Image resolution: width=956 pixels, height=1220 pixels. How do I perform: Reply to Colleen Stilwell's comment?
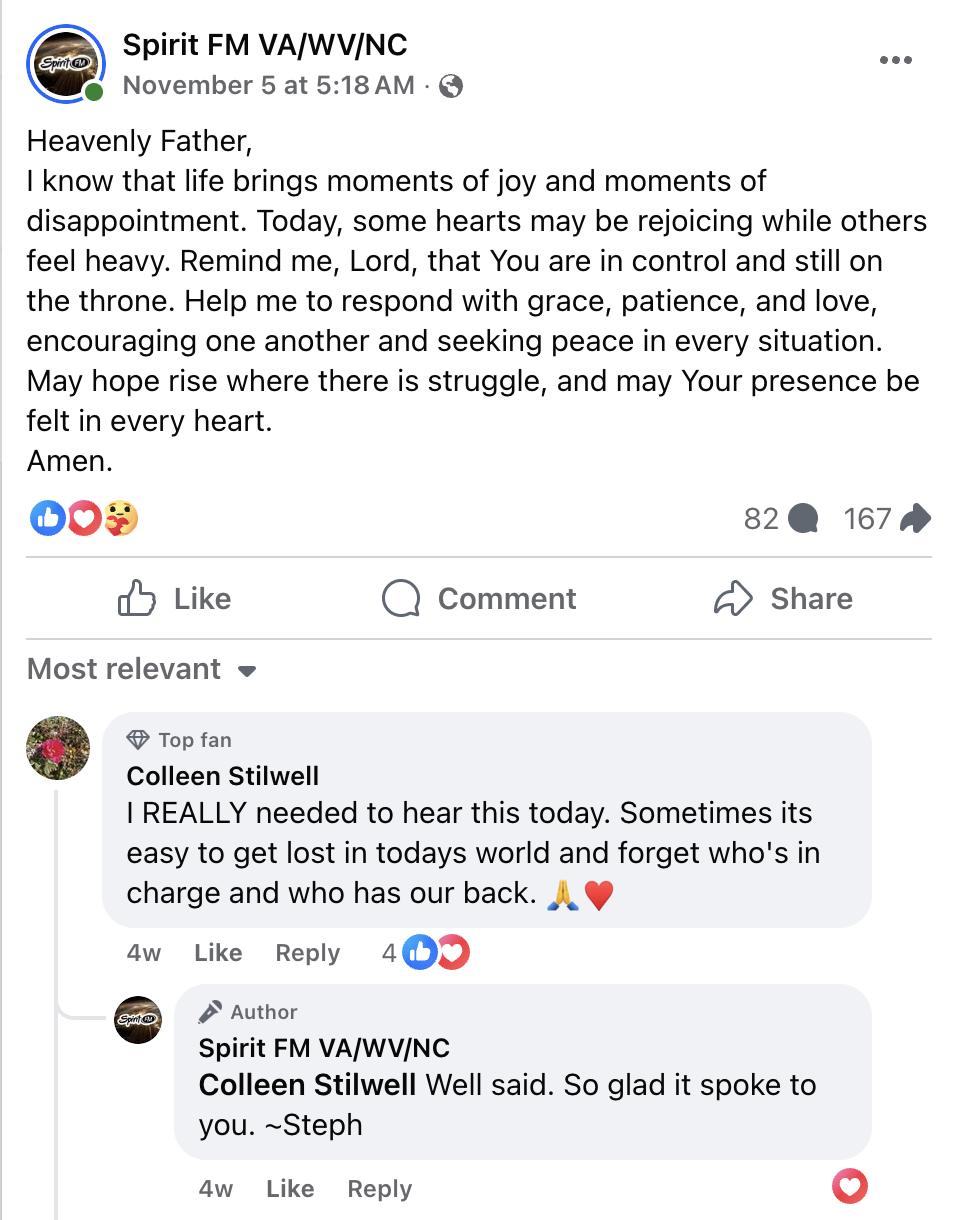click(307, 953)
